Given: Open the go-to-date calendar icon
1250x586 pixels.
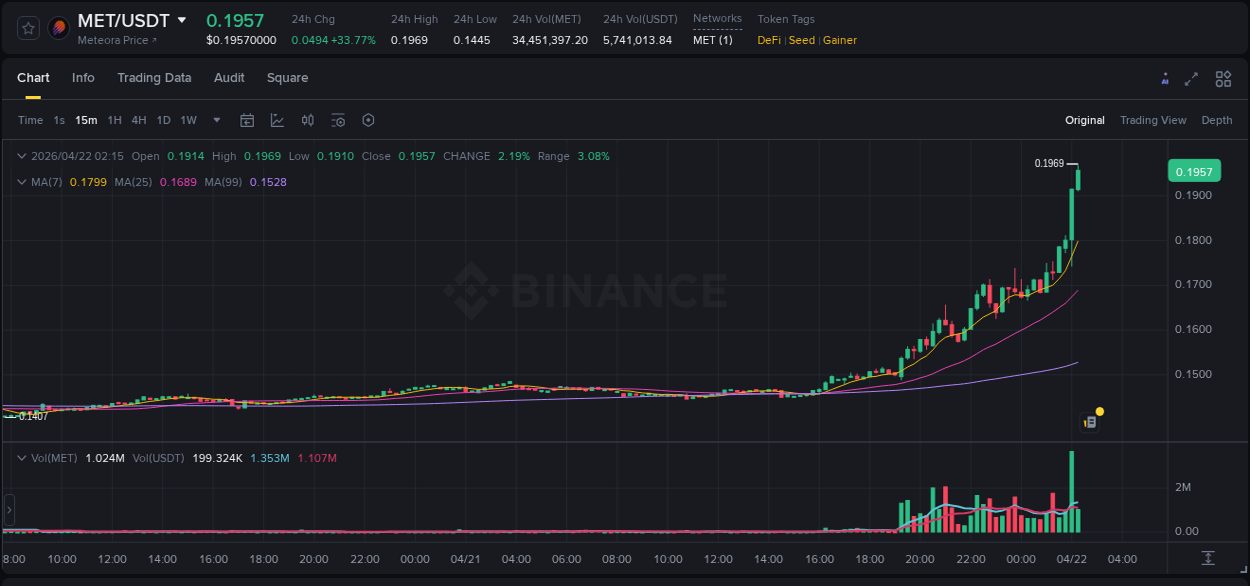Looking at the screenshot, I should coord(247,120).
